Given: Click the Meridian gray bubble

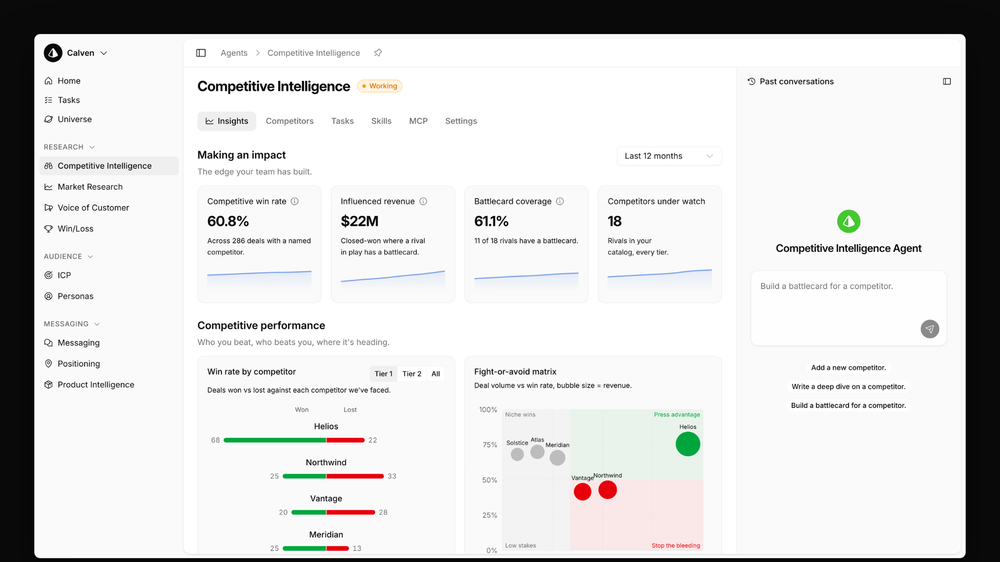Looking at the screenshot, I should [557, 457].
